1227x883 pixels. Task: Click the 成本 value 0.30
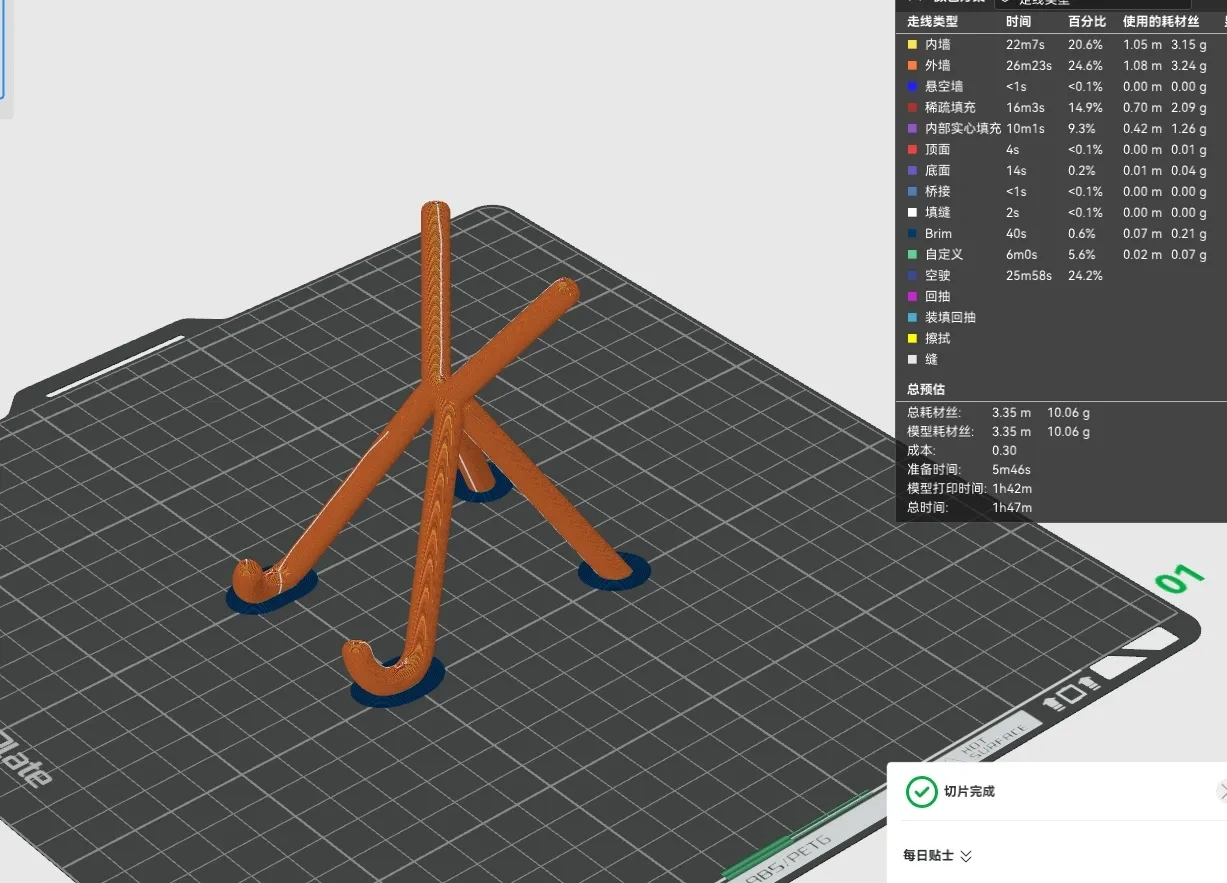pos(1004,450)
